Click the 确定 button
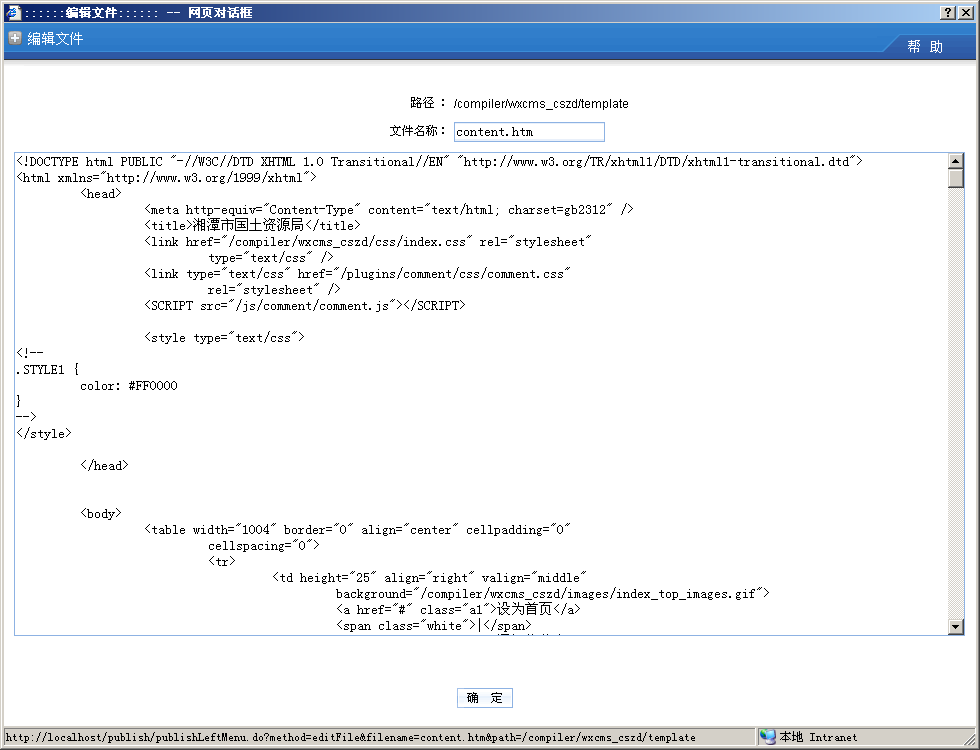The height and width of the screenshot is (750, 980). (x=484, y=698)
